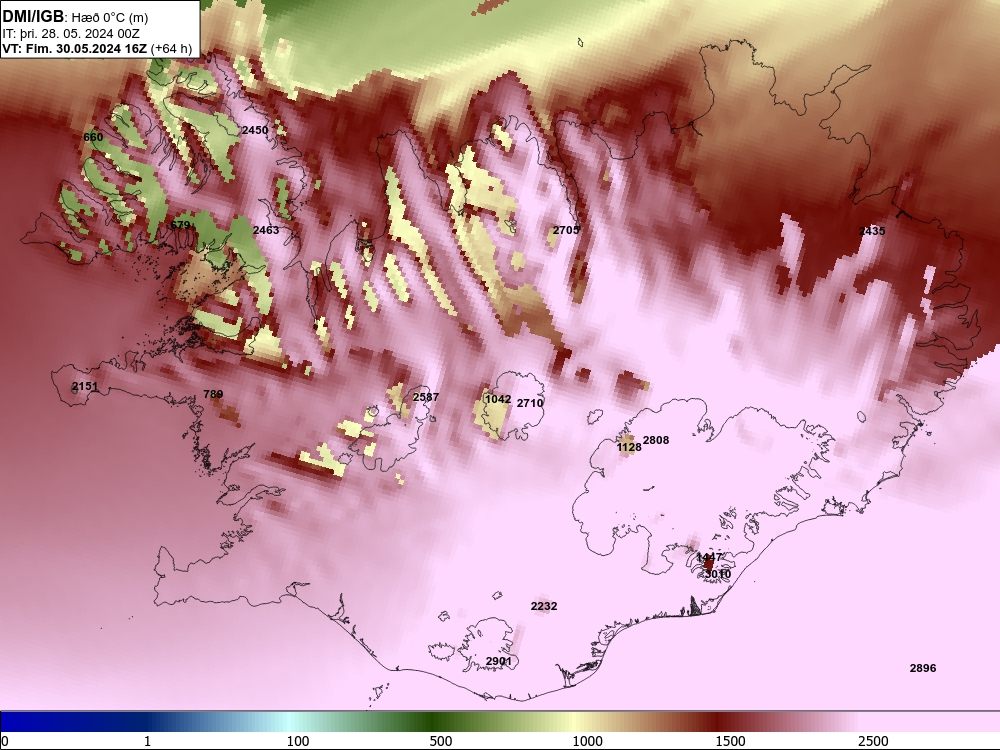This screenshot has width=1000, height=750.
Task: Click the 2808 value label
Action: [x=656, y=440]
